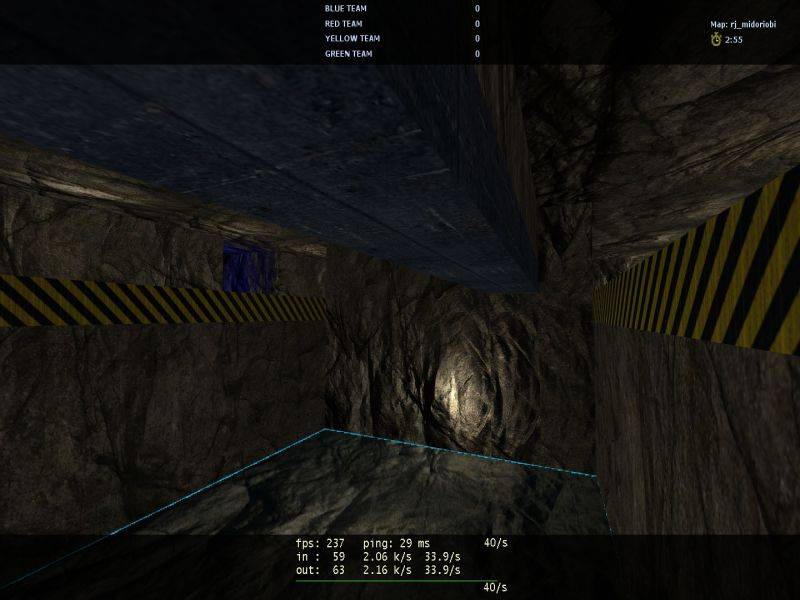Click the Blue Team score value
This screenshot has height=600, width=800.
coord(477,8)
